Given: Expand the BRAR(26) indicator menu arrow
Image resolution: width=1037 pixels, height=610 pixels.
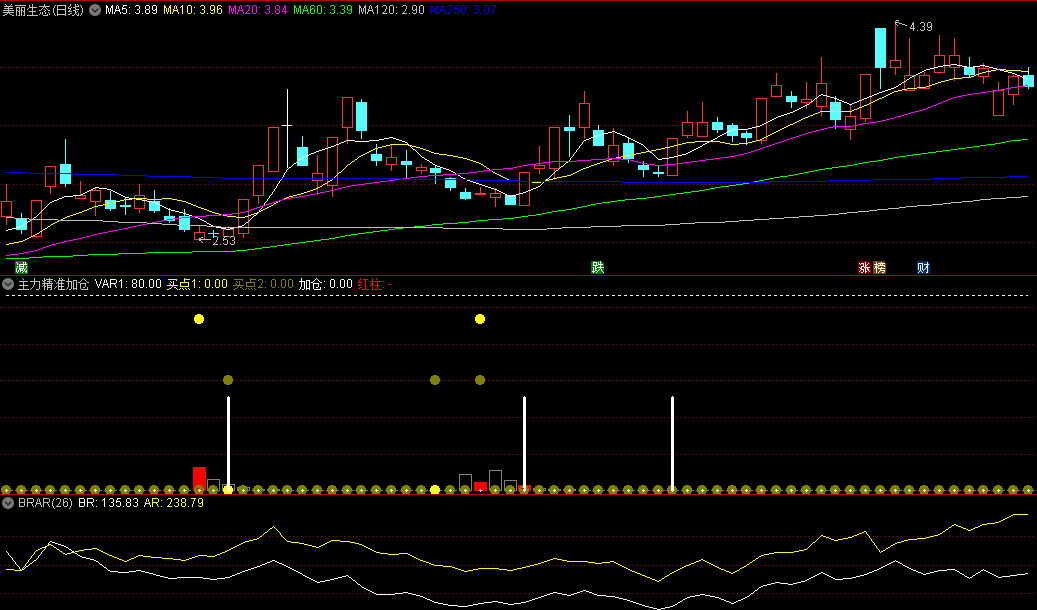Looking at the screenshot, I should [x=8, y=503].
